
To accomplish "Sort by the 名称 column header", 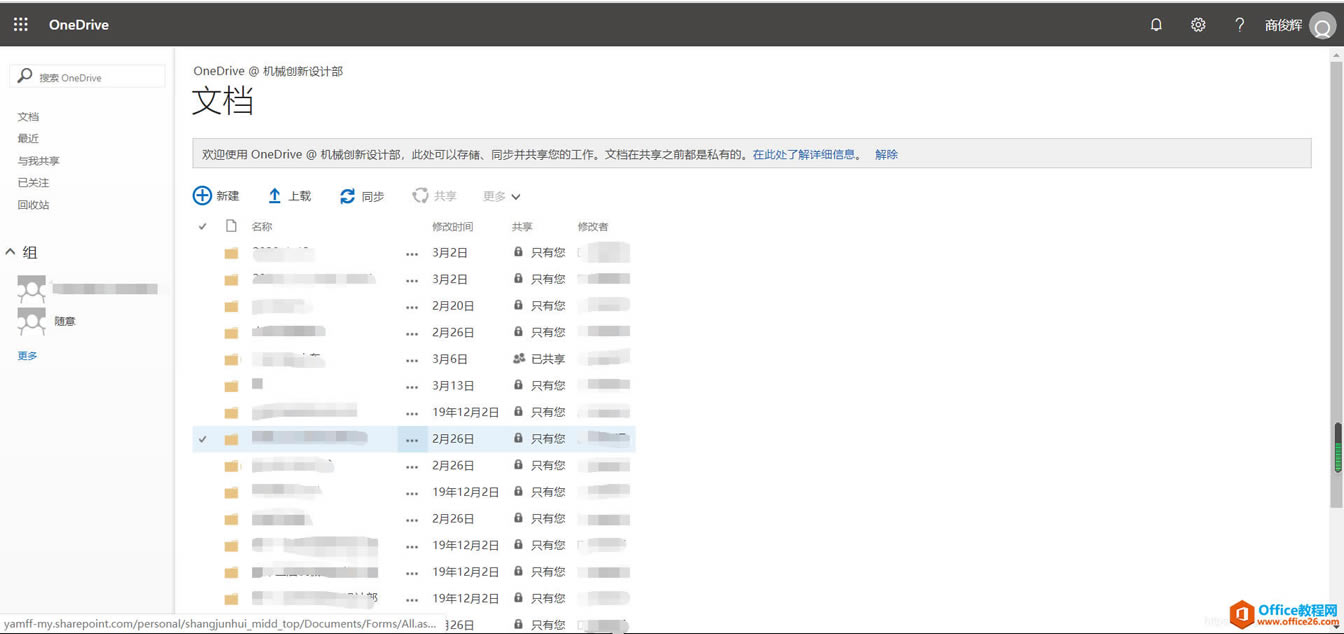I will [x=262, y=227].
